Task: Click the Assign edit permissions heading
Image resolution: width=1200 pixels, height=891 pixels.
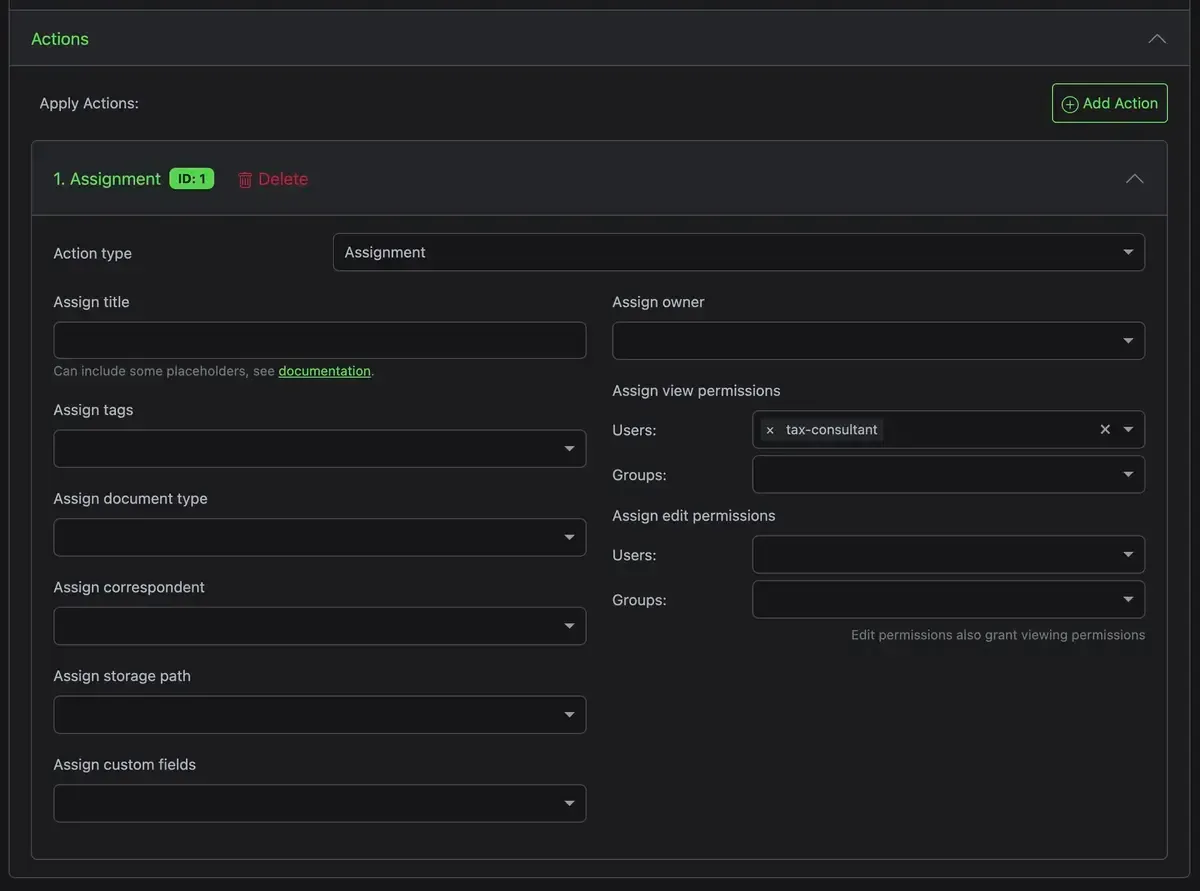Action: 694,516
